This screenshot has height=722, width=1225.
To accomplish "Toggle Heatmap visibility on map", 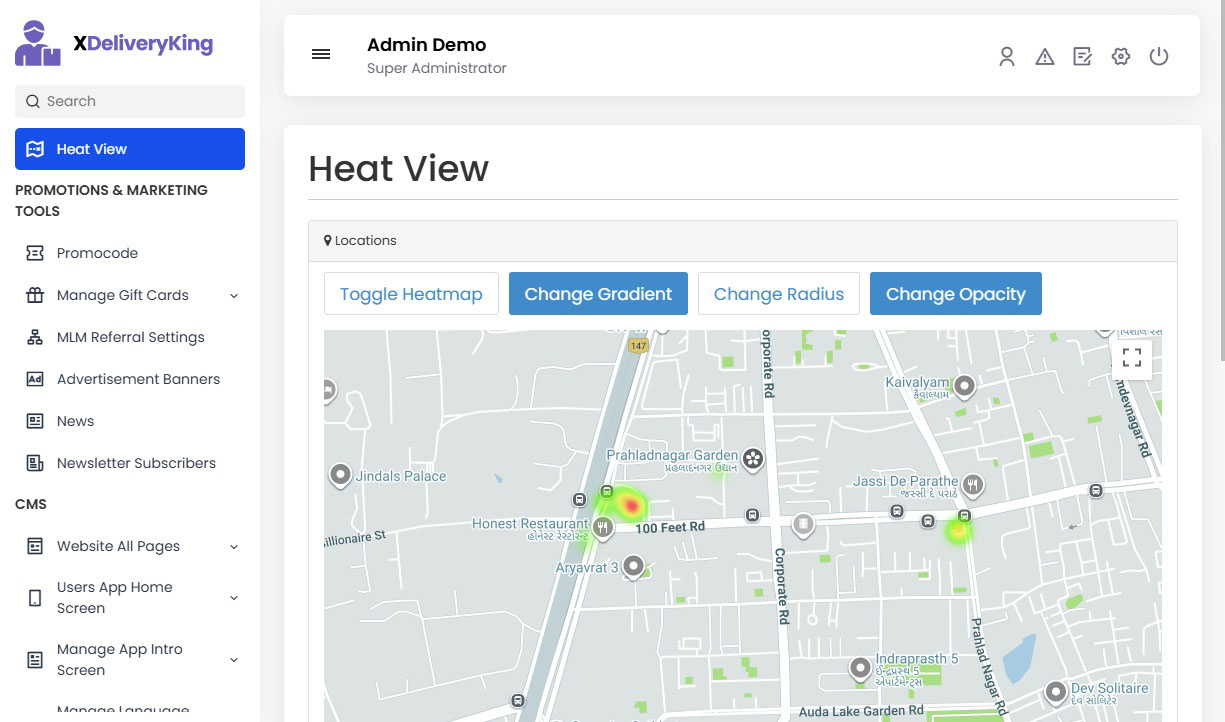I will (411, 294).
